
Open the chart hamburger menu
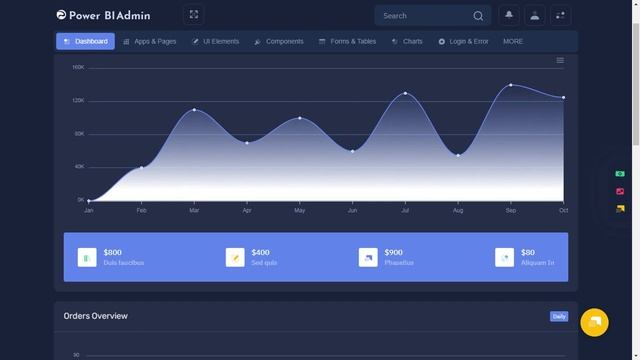tap(560, 60)
